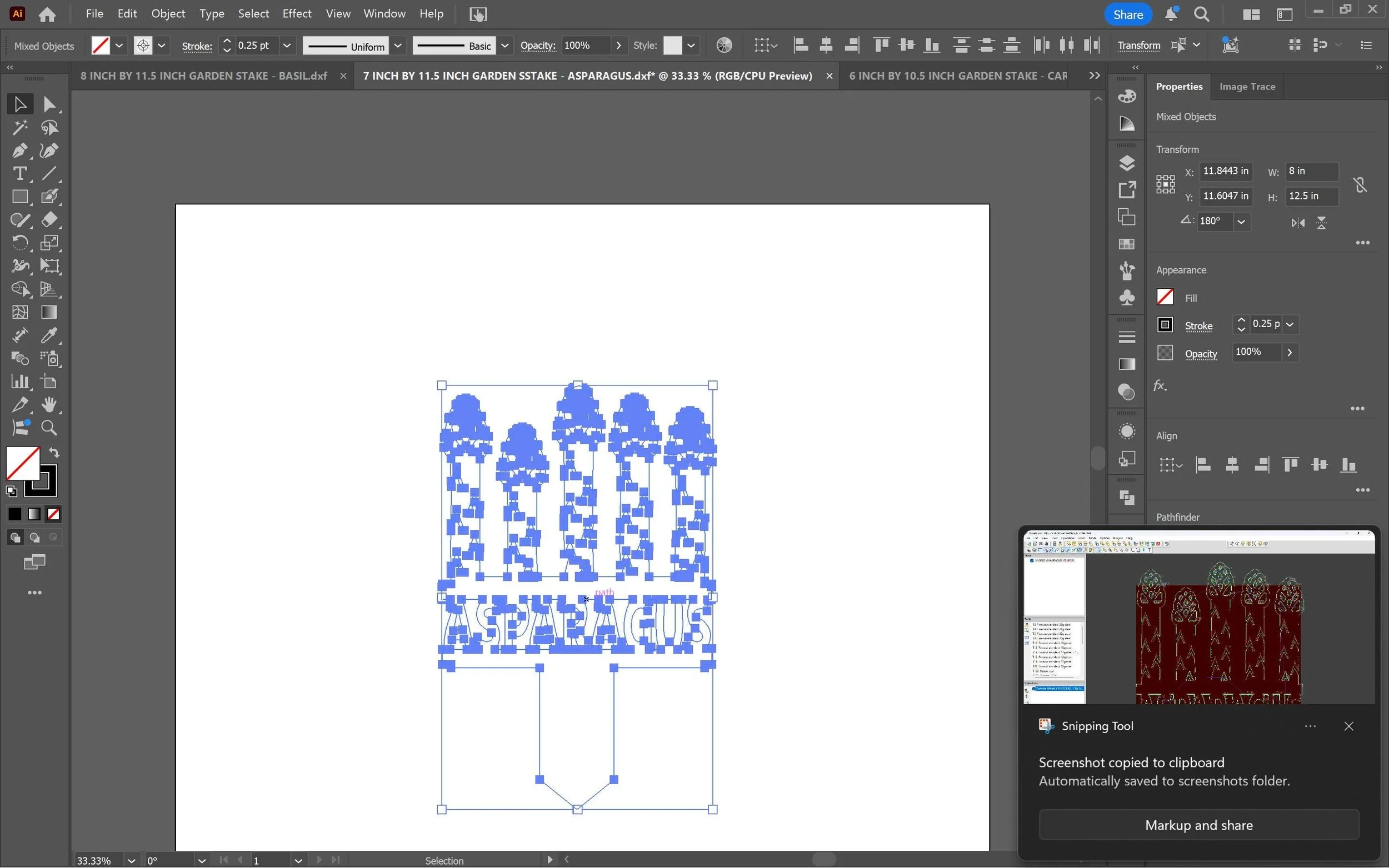Open the zoom level dropdown
The image size is (1389, 868).
coord(132,860)
